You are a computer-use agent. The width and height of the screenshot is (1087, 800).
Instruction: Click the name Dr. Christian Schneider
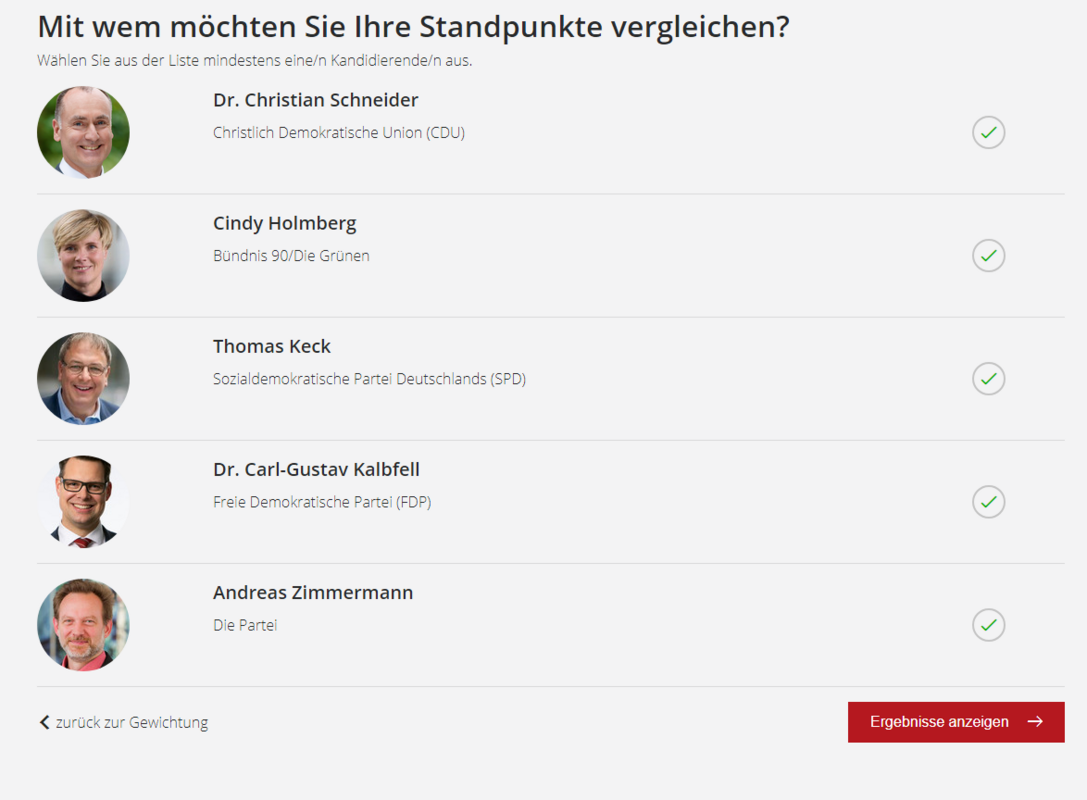tap(315, 100)
